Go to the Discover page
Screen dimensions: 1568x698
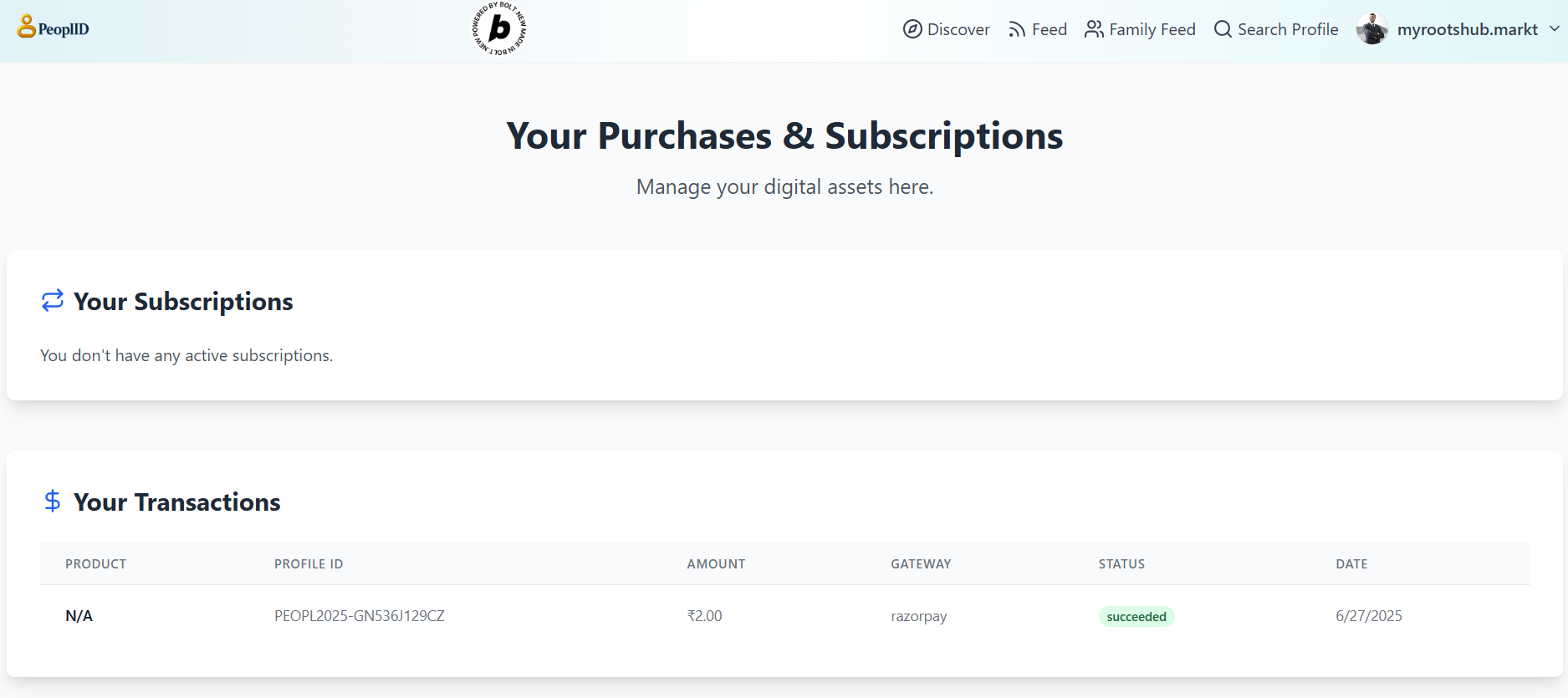tap(958, 29)
